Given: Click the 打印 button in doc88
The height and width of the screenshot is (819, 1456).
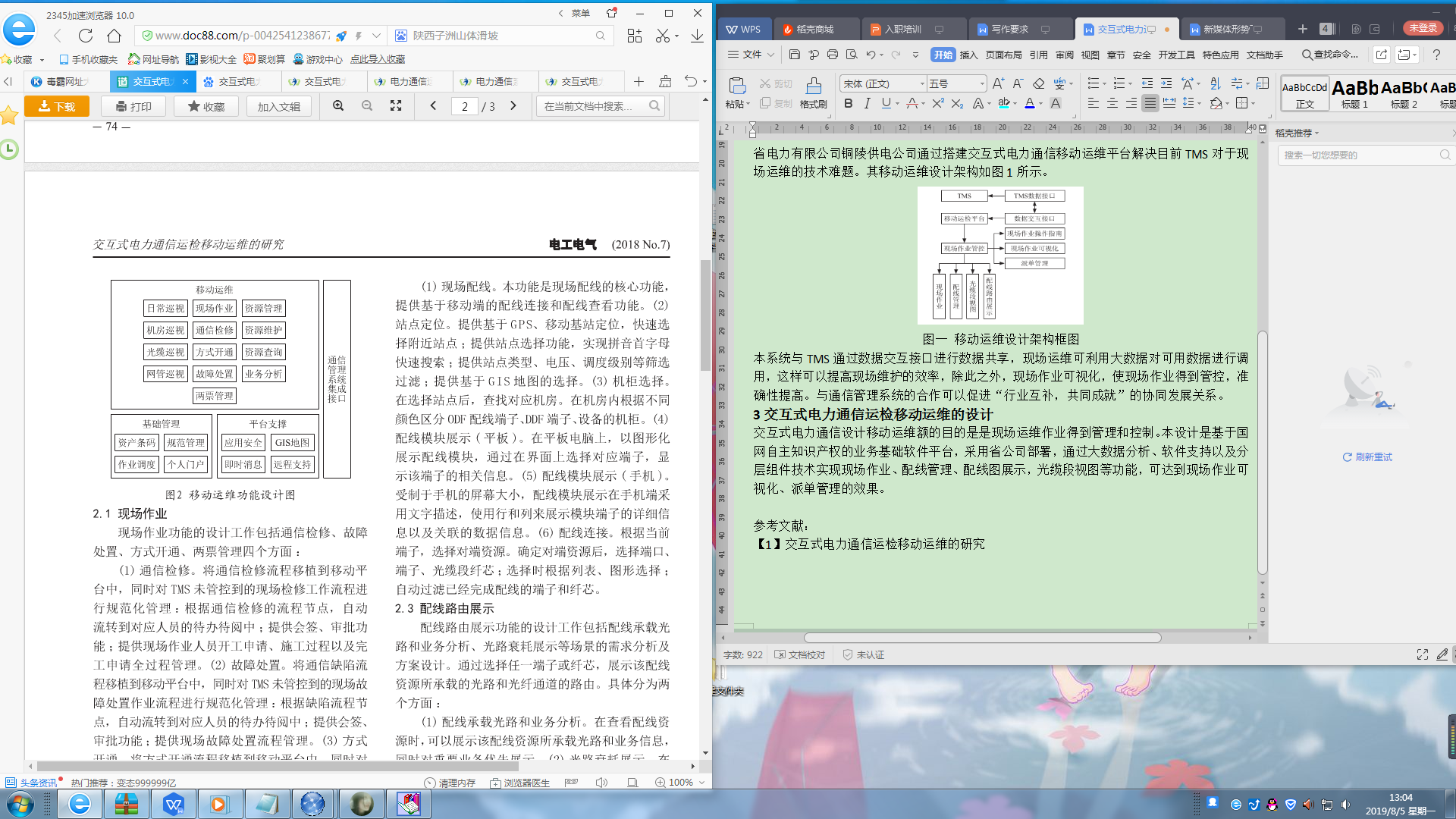Looking at the screenshot, I should [x=133, y=106].
